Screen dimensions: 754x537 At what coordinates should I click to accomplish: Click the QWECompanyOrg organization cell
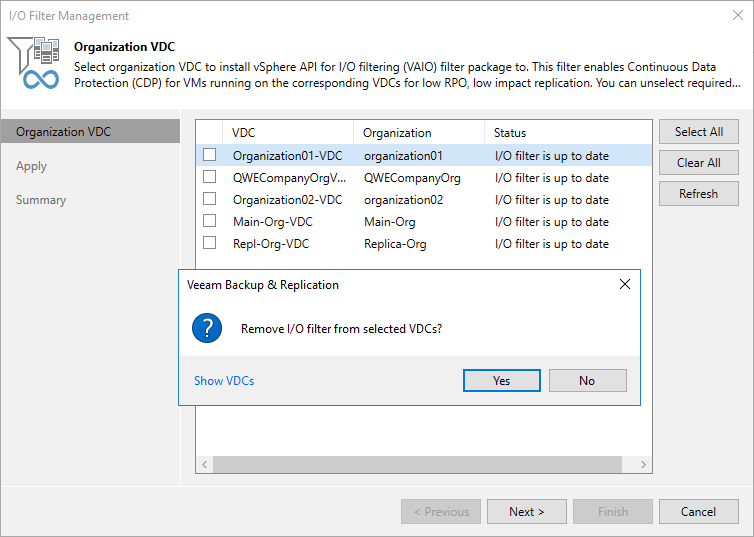click(412, 178)
